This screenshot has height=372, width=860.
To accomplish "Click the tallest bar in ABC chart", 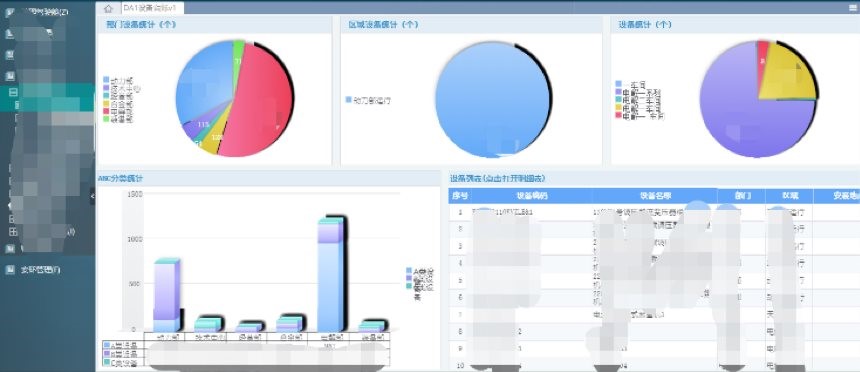I will (x=330, y=275).
